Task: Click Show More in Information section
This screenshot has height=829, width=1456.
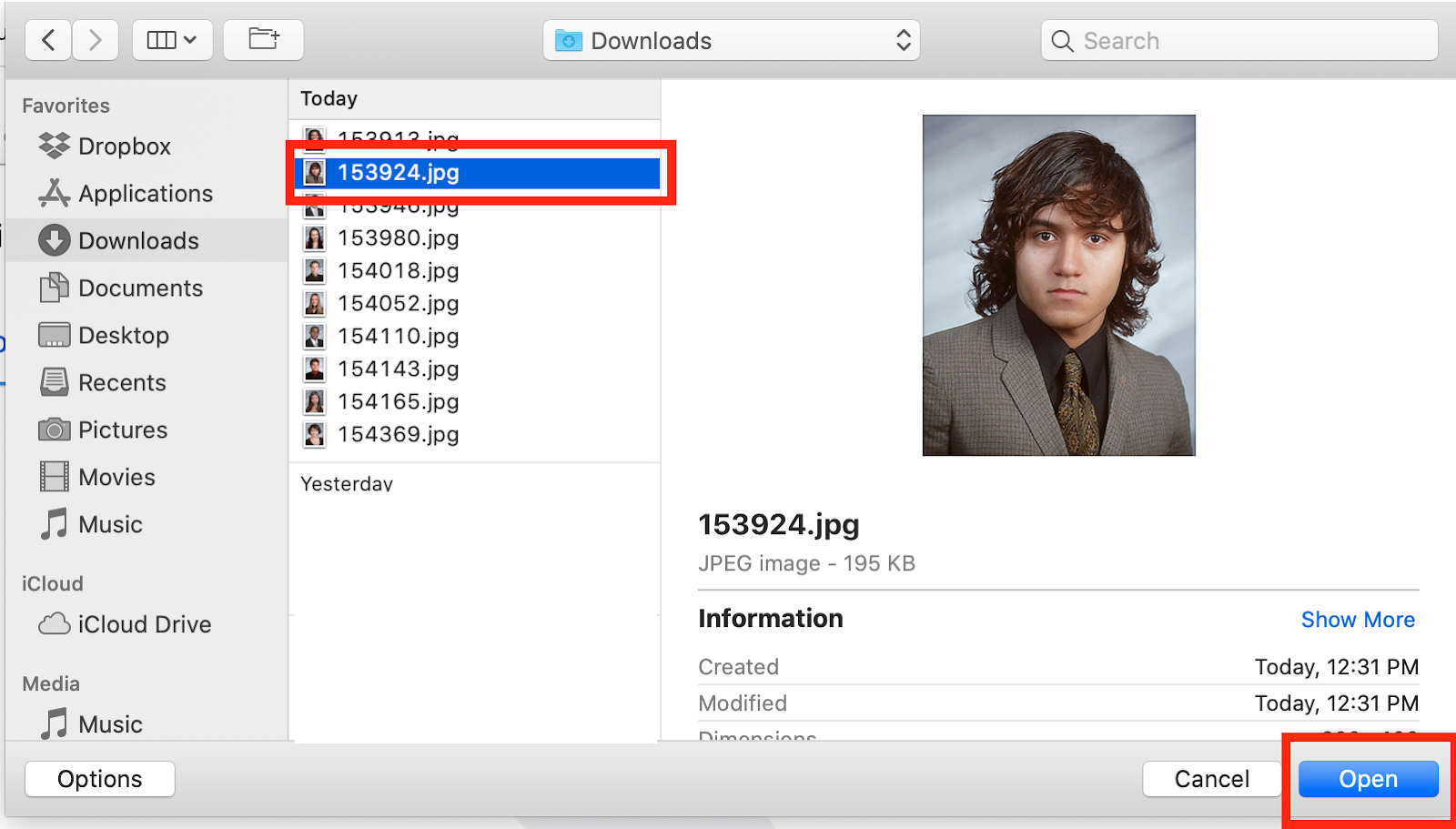Action: click(1358, 620)
